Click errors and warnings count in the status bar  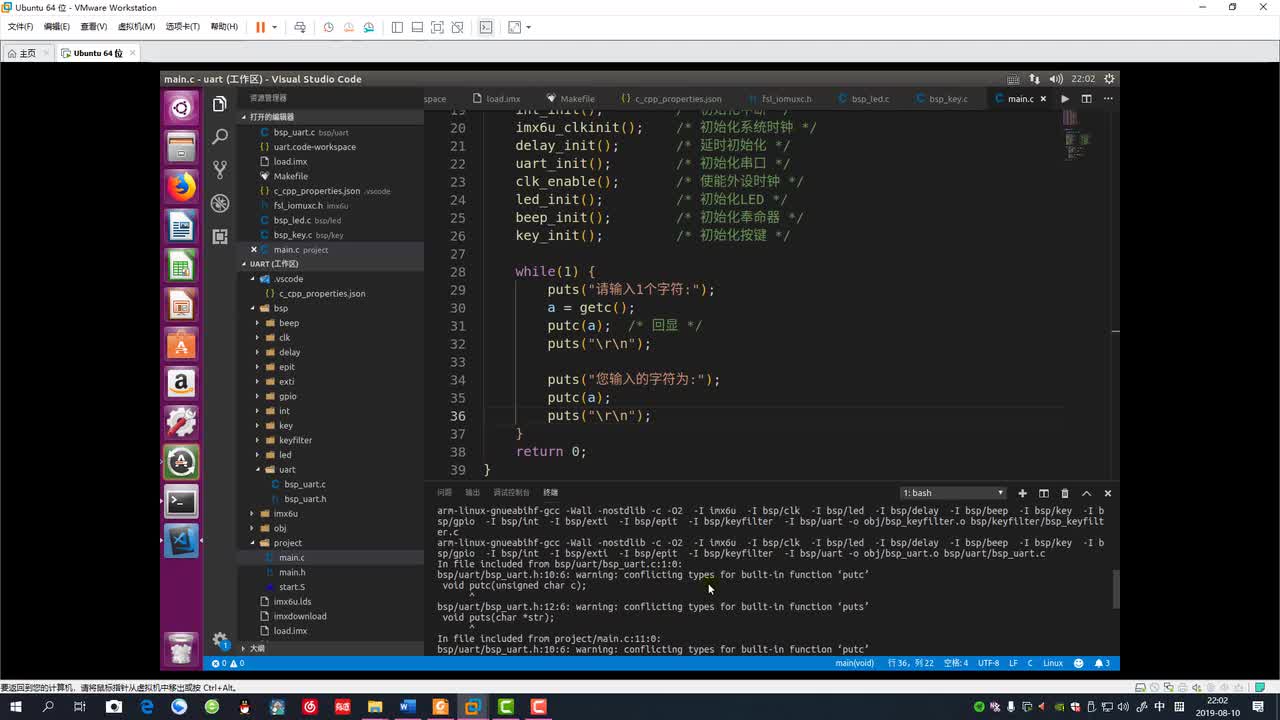coord(228,663)
